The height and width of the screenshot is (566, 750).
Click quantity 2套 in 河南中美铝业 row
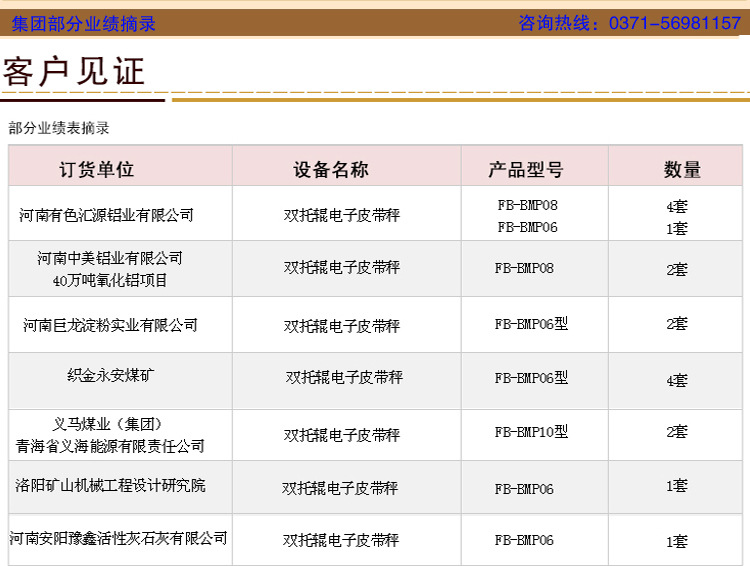click(x=677, y=269)
